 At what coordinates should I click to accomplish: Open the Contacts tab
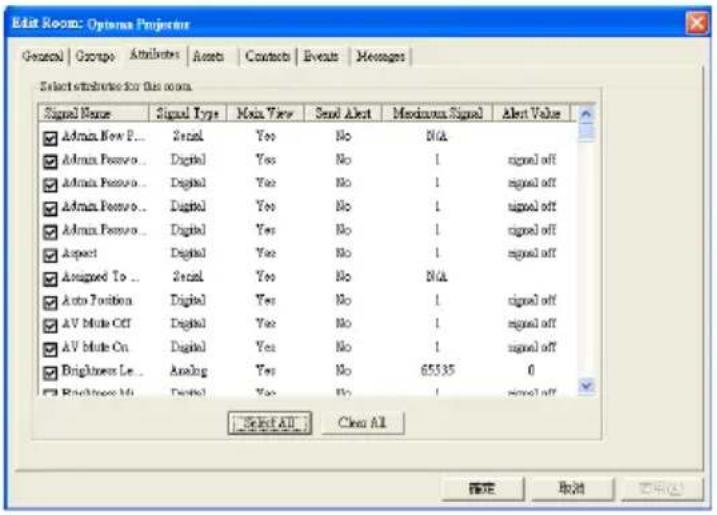click(x=268, y=56)
